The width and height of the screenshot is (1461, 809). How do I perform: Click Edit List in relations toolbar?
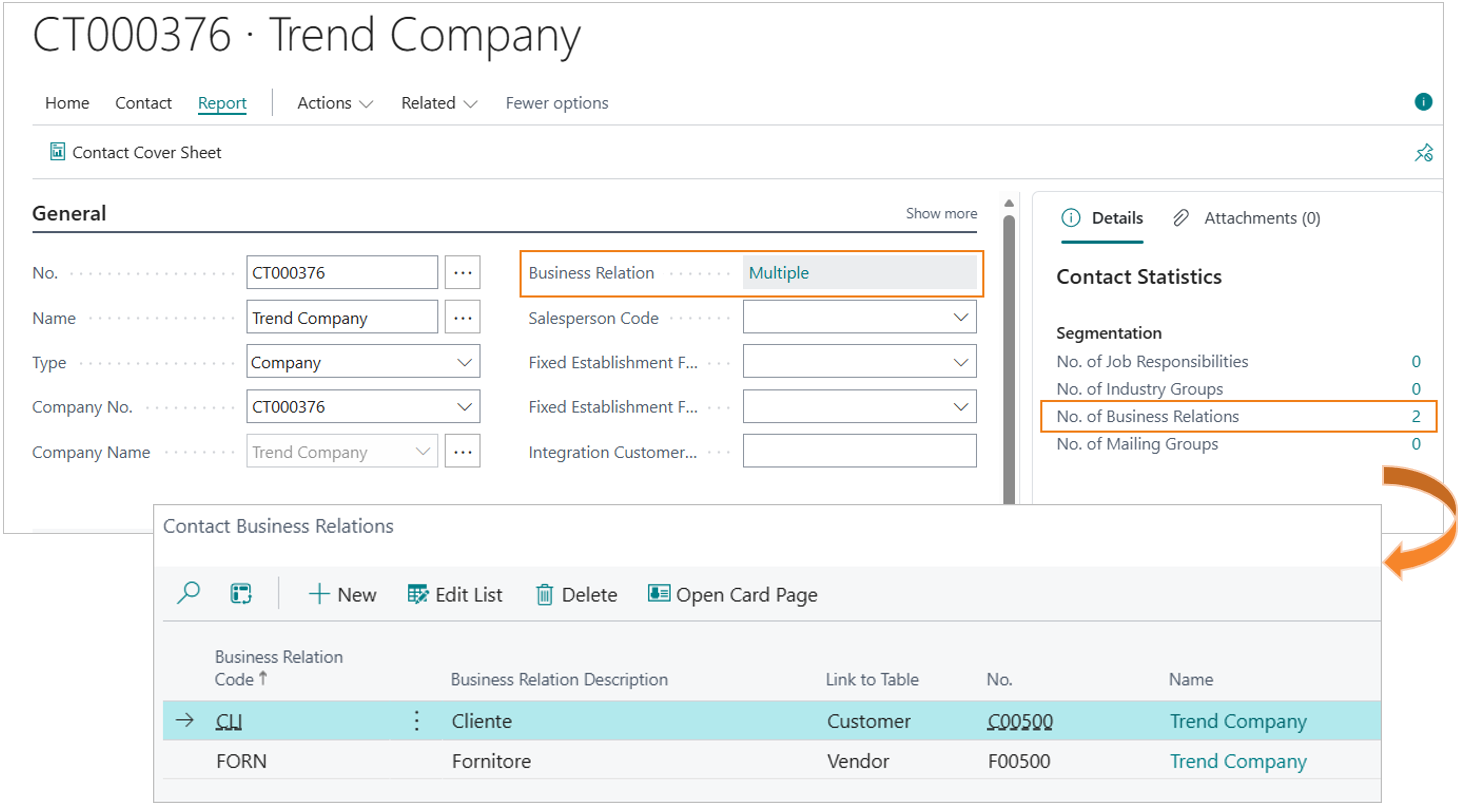[455, 594]
